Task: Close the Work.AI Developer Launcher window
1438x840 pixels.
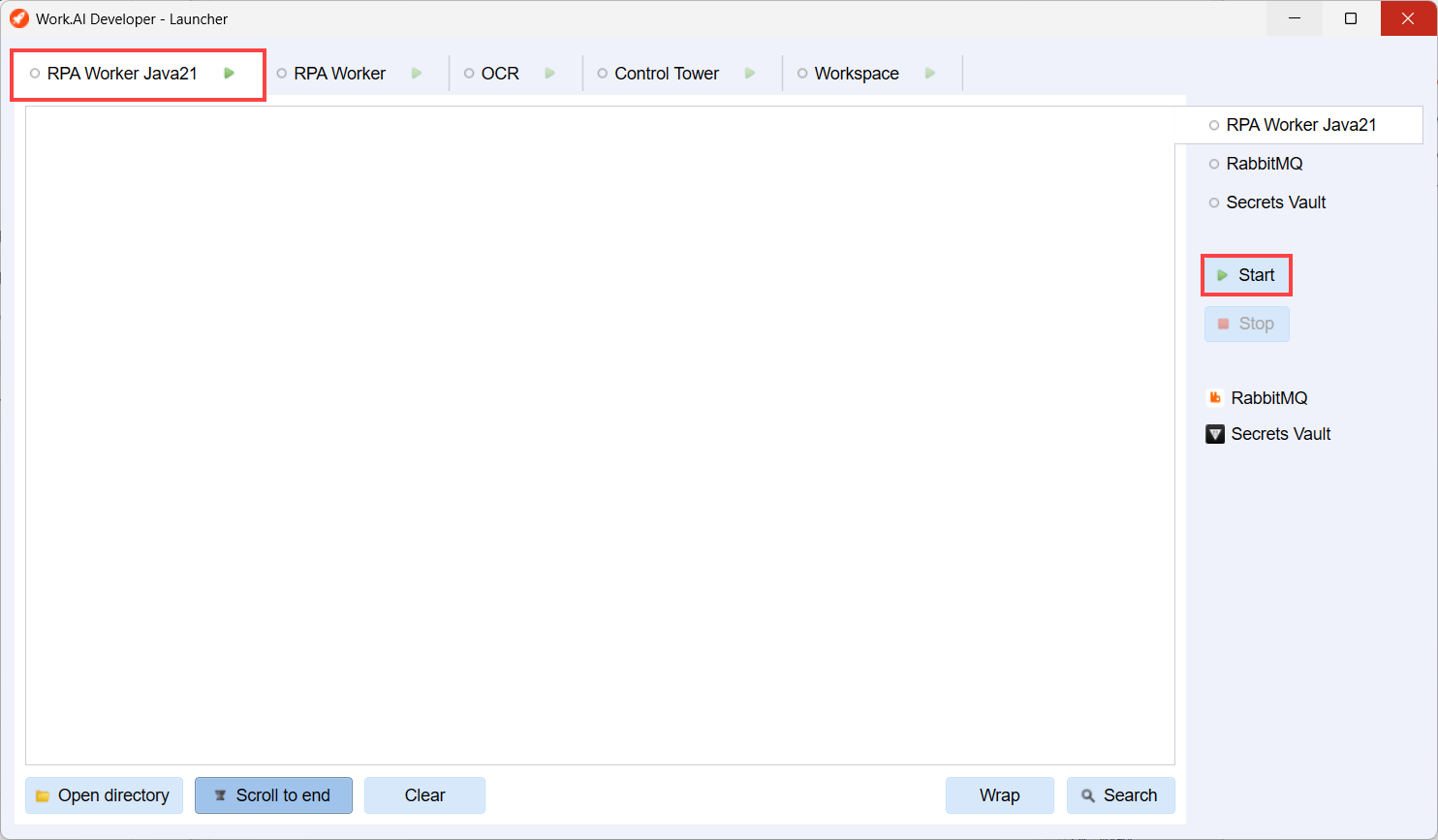Action: (1408, 18)
